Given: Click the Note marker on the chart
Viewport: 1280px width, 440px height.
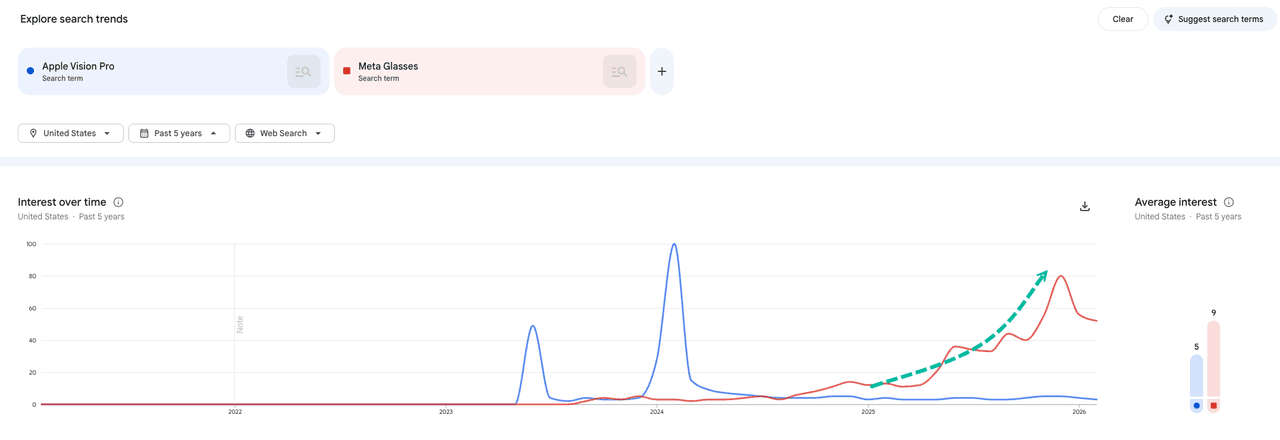Looking at the screenshot, I should coord(240,324).
